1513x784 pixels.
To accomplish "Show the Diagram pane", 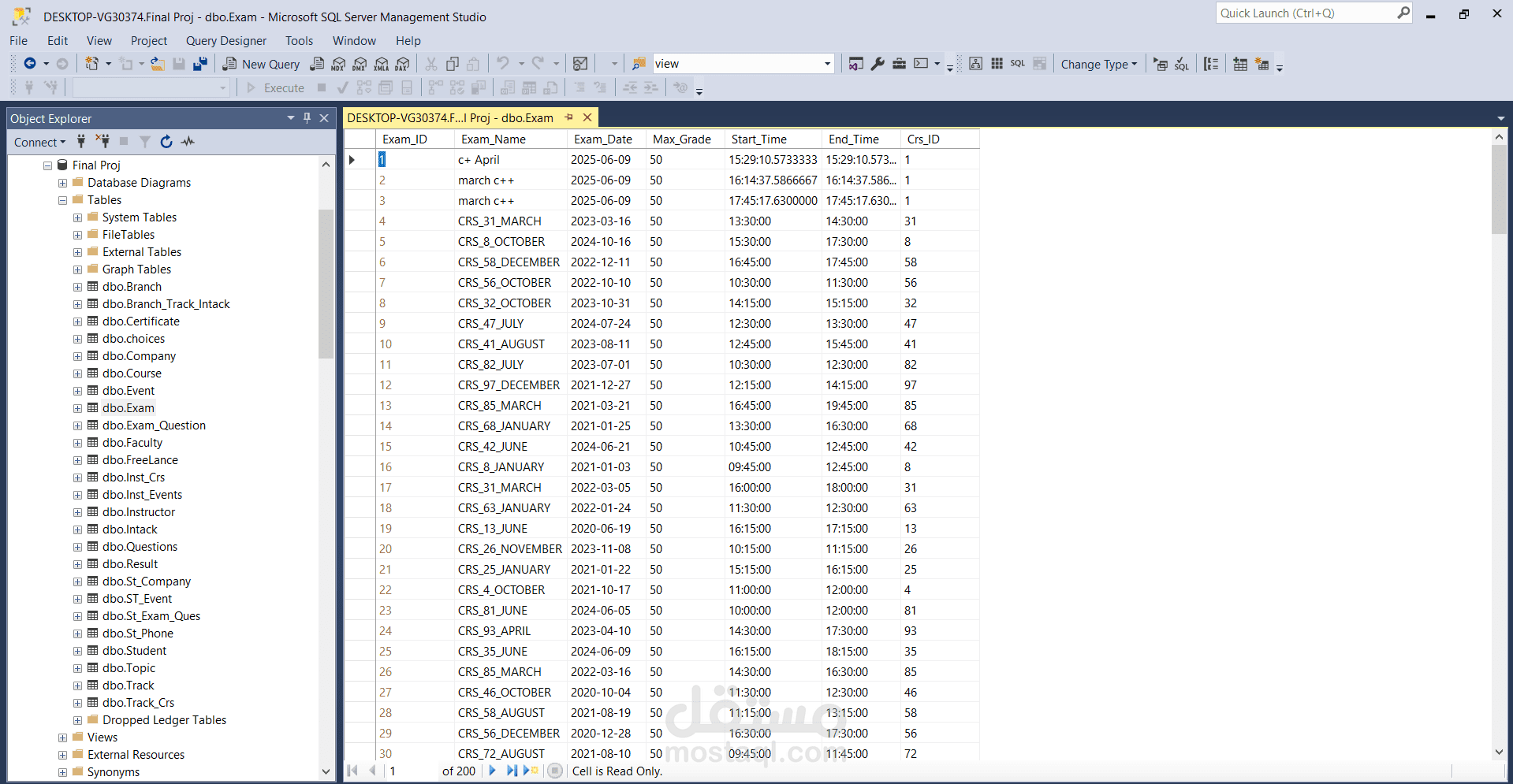I will pyautogui.click(x=975, y=64).
